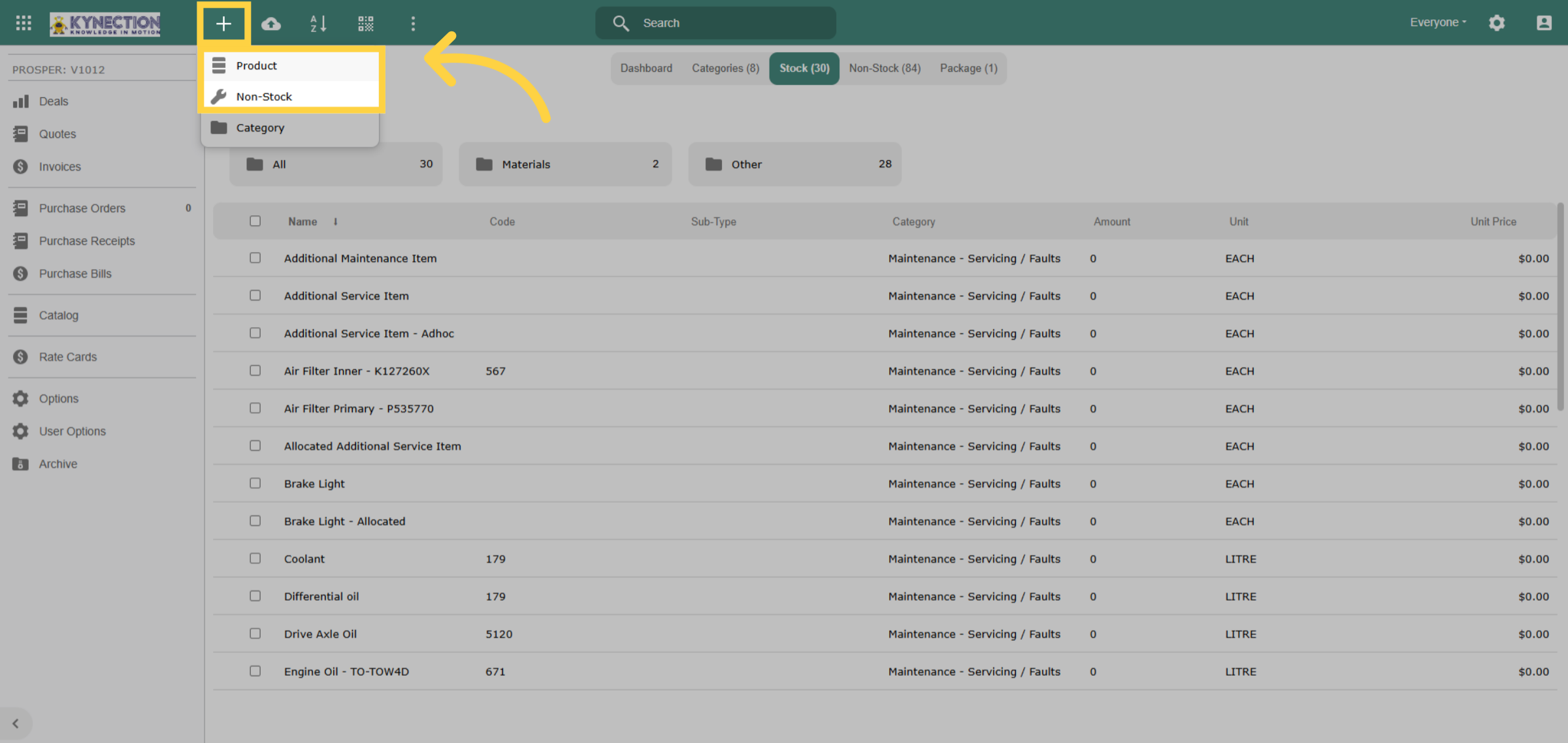
Task: Collapse the sidebar with the left chevron
Action: pos(16,723)
